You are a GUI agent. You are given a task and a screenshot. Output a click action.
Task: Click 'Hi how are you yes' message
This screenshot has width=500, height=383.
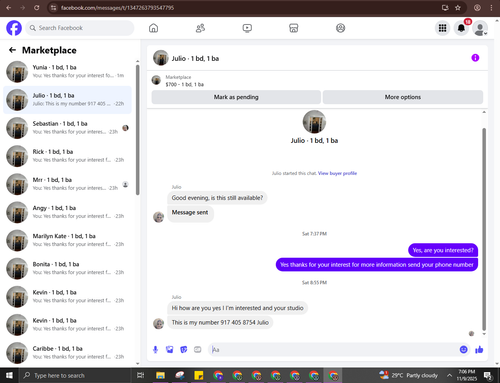click(x=237, y=308)
